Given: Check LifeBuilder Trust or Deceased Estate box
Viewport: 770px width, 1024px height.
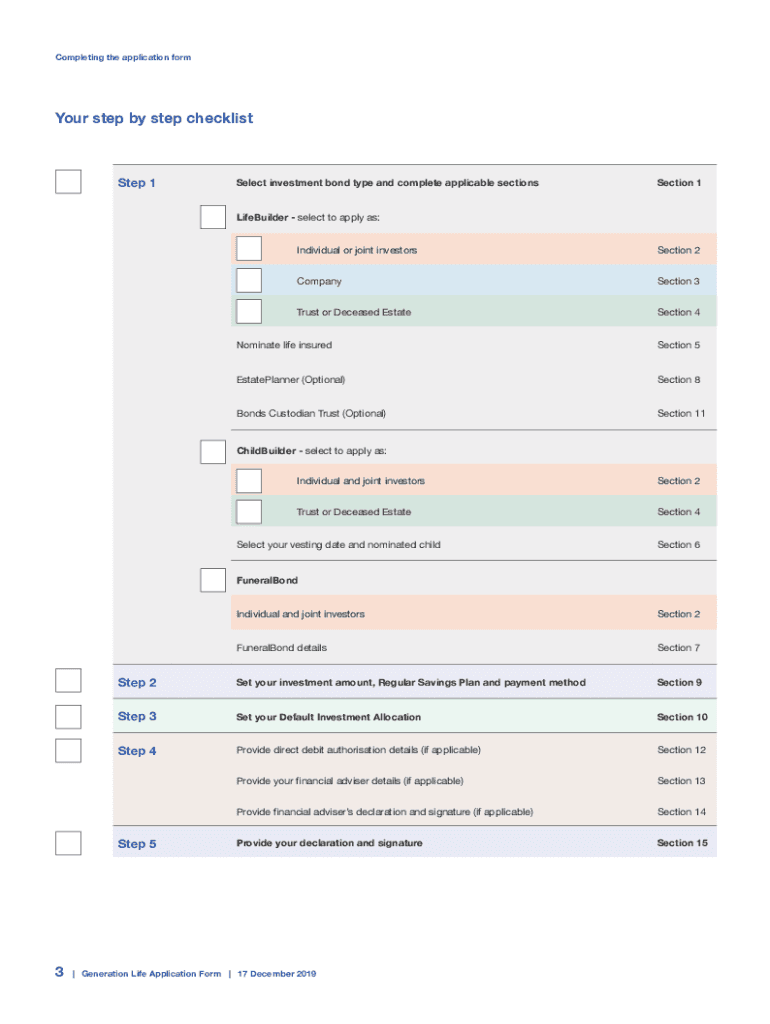Looking at the screenshot, I should coord(249,312).
